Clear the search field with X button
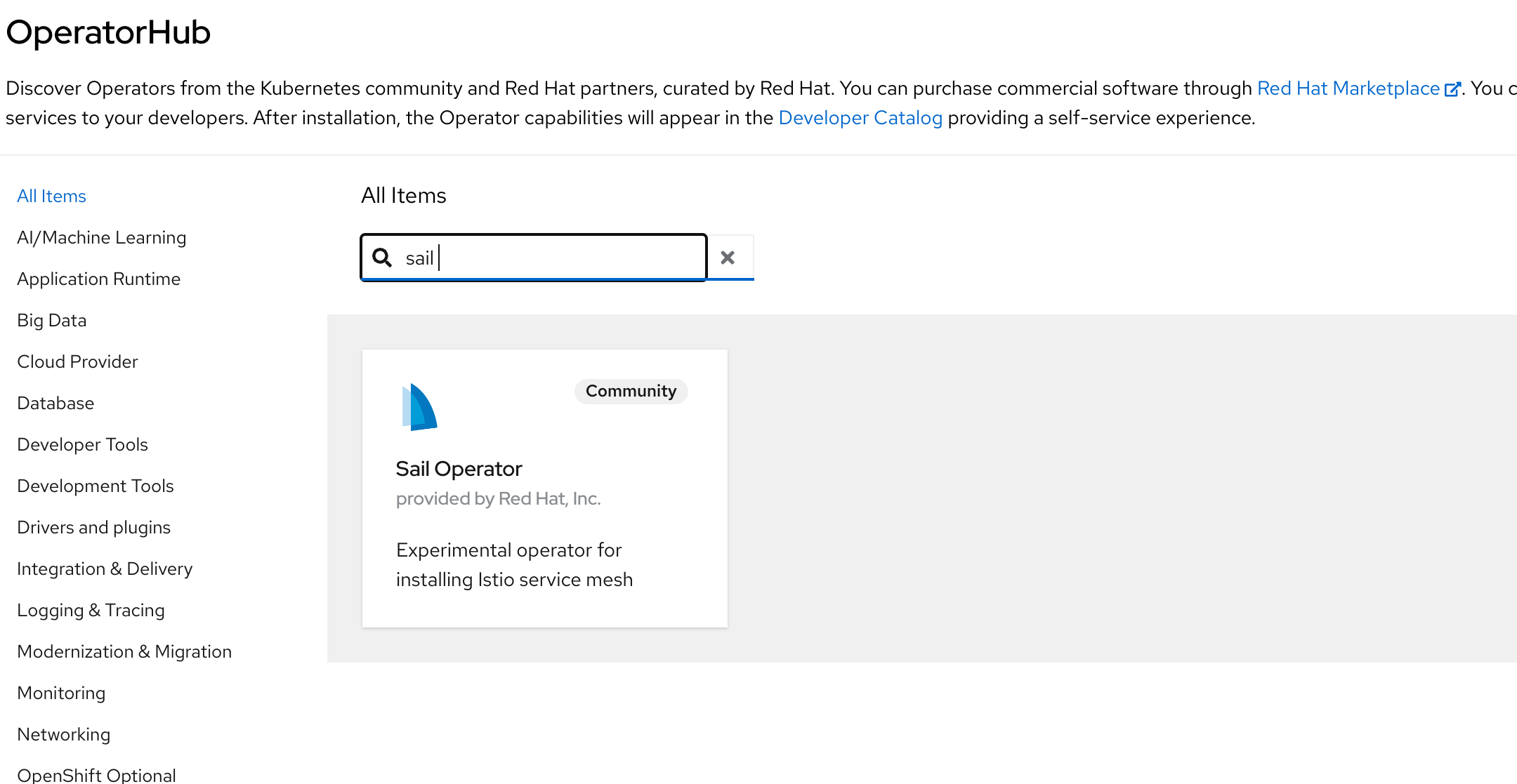The width and height of the screenshot is (1517, 784). 728,258
